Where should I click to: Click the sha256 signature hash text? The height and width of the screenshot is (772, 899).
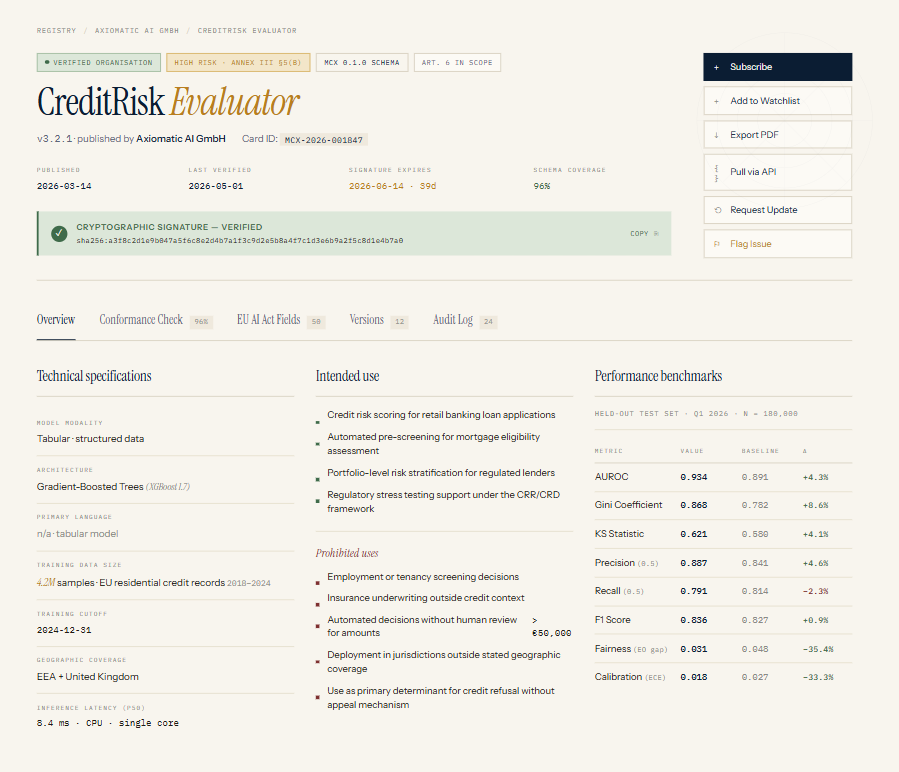click(x=240, y=241)
